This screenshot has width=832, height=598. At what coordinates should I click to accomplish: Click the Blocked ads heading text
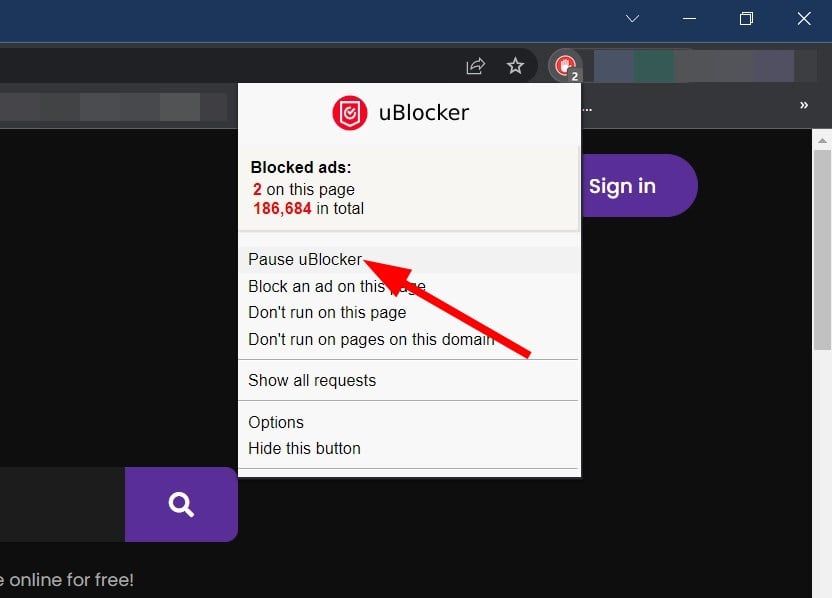(x=301, y=168)
